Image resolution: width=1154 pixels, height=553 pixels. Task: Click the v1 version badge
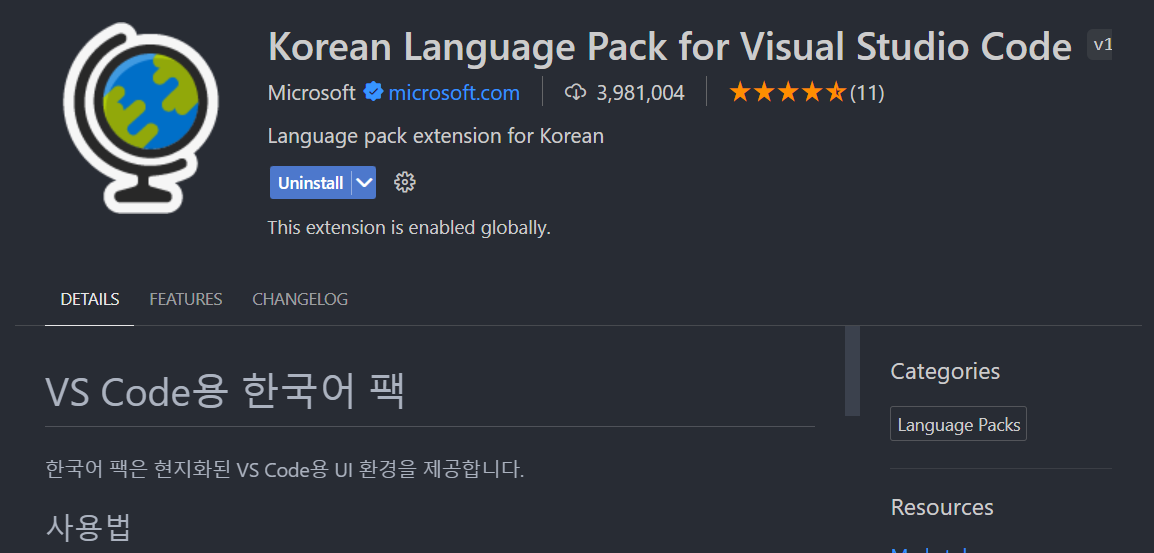[x=1101, y=45]
